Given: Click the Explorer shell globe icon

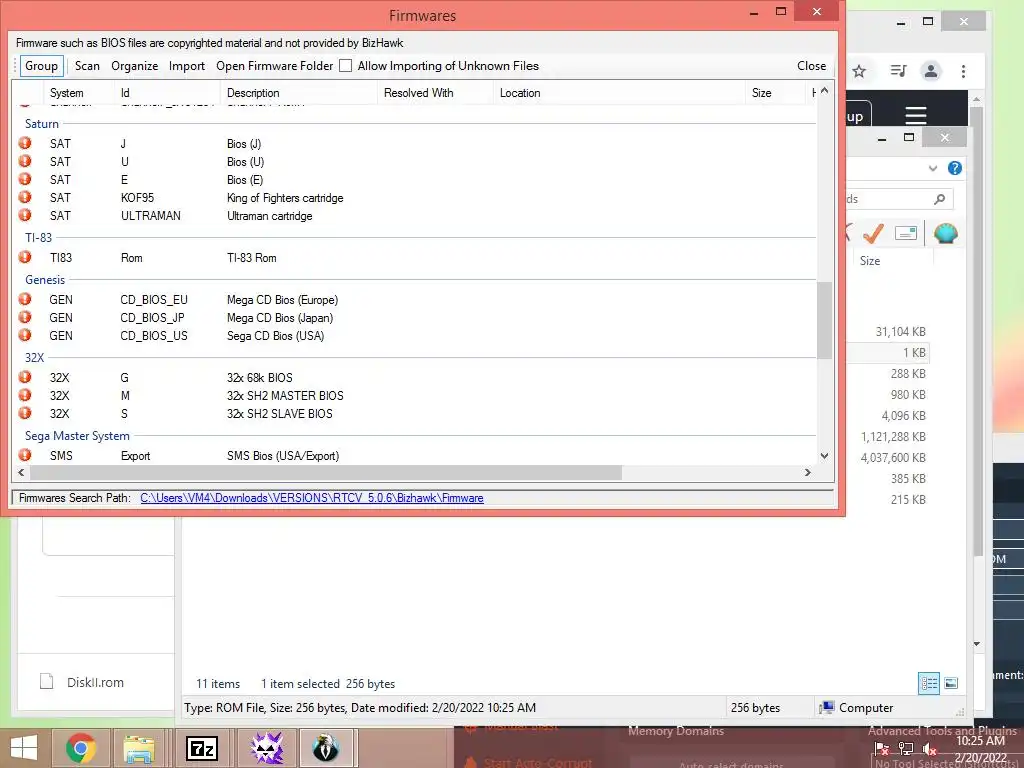Looking at the screenshot, I should pos(945,233).
